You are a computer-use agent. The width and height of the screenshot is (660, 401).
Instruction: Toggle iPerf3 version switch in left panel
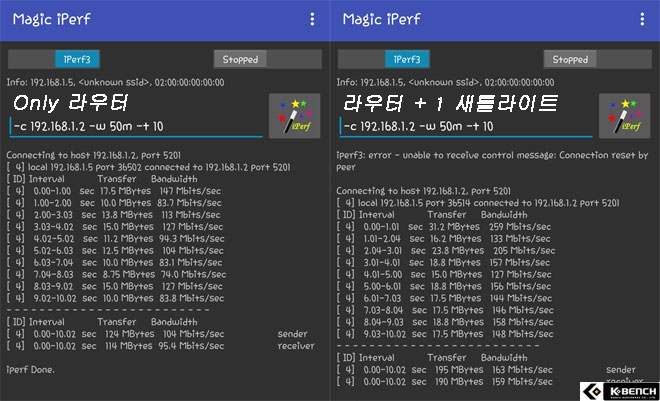pos(54,59)
